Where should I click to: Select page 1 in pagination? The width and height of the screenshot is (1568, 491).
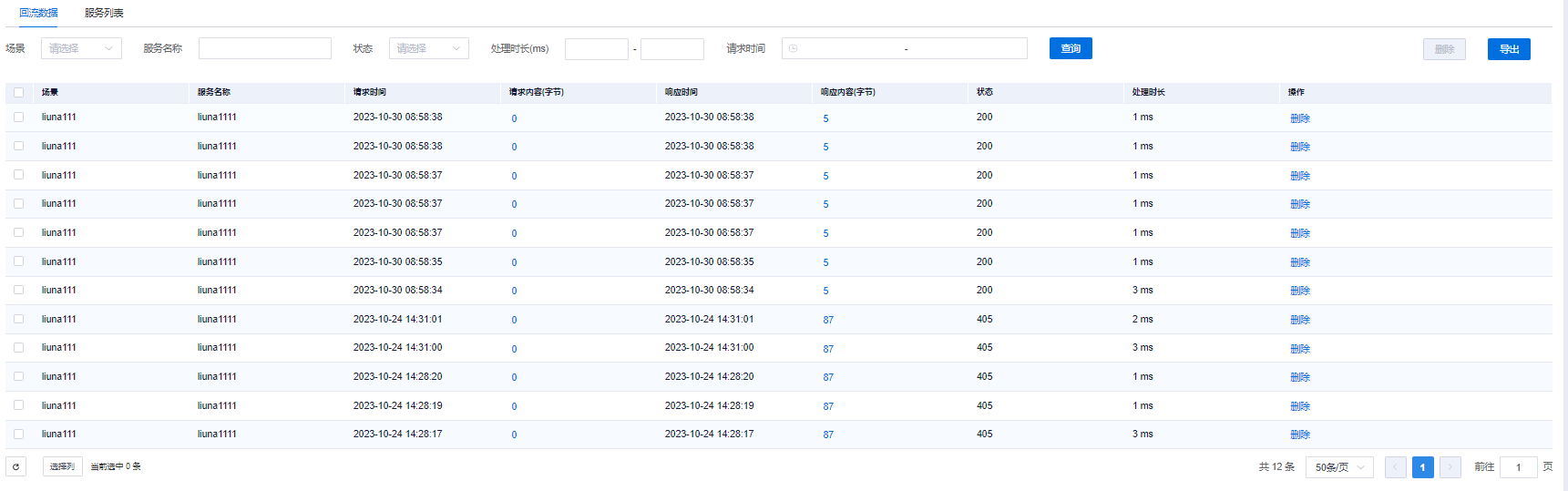coord(1421,467)
